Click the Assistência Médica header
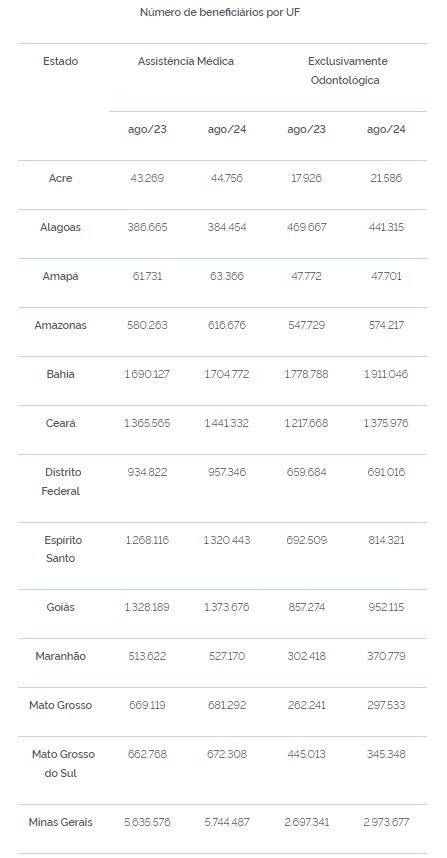 (185, 61)
